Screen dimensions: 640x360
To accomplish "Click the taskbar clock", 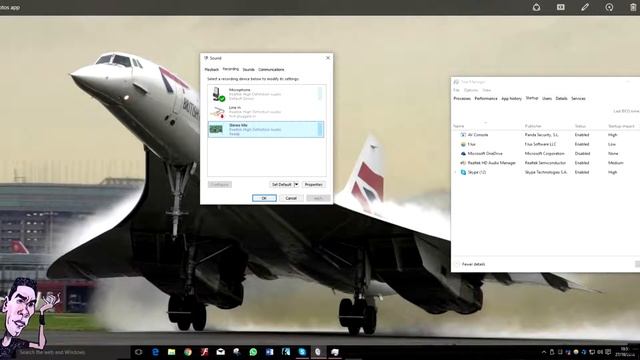I will point(626,352).
